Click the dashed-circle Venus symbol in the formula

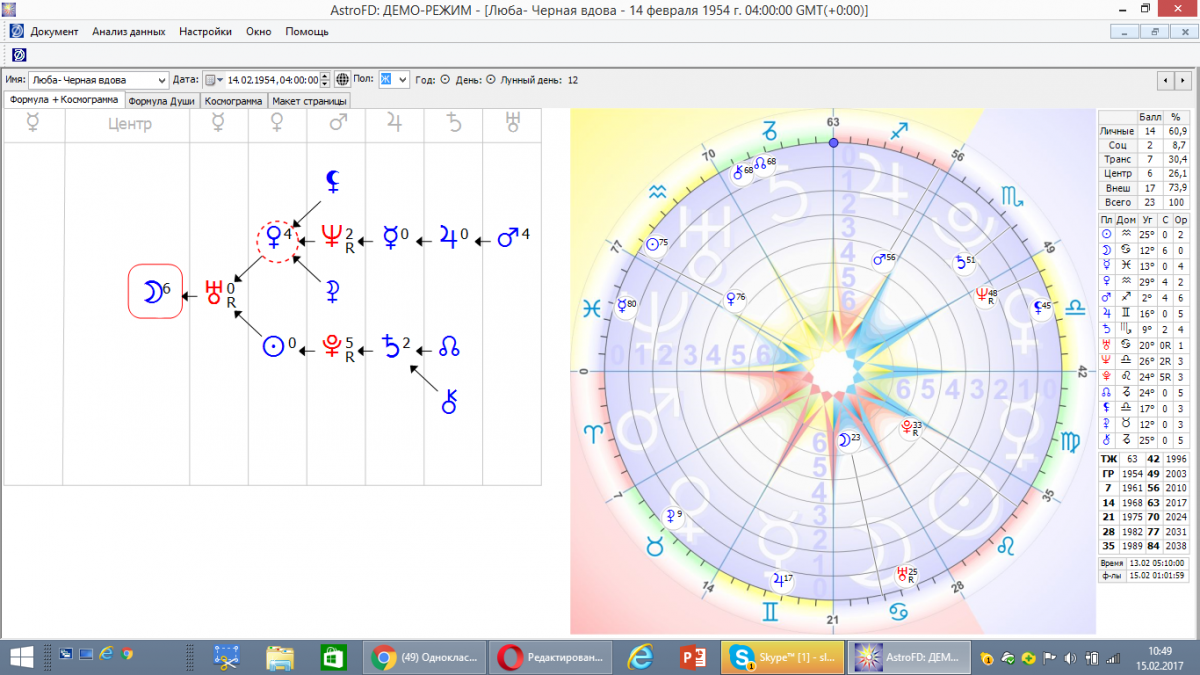pyautogui.click(x=273, y=239)
